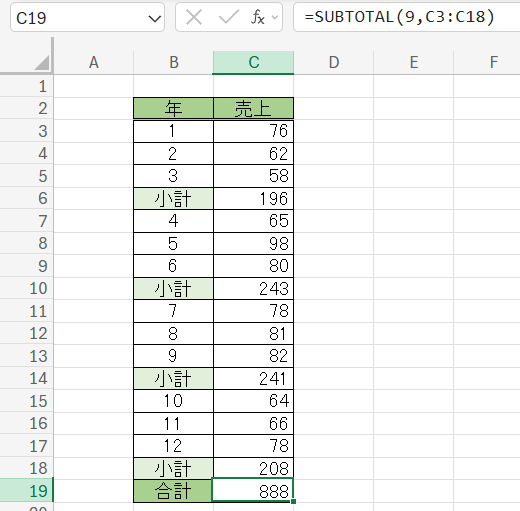The height and width of the screenshot is (511, 520).
Task: Select the cell with value 64
Action: 253,401
